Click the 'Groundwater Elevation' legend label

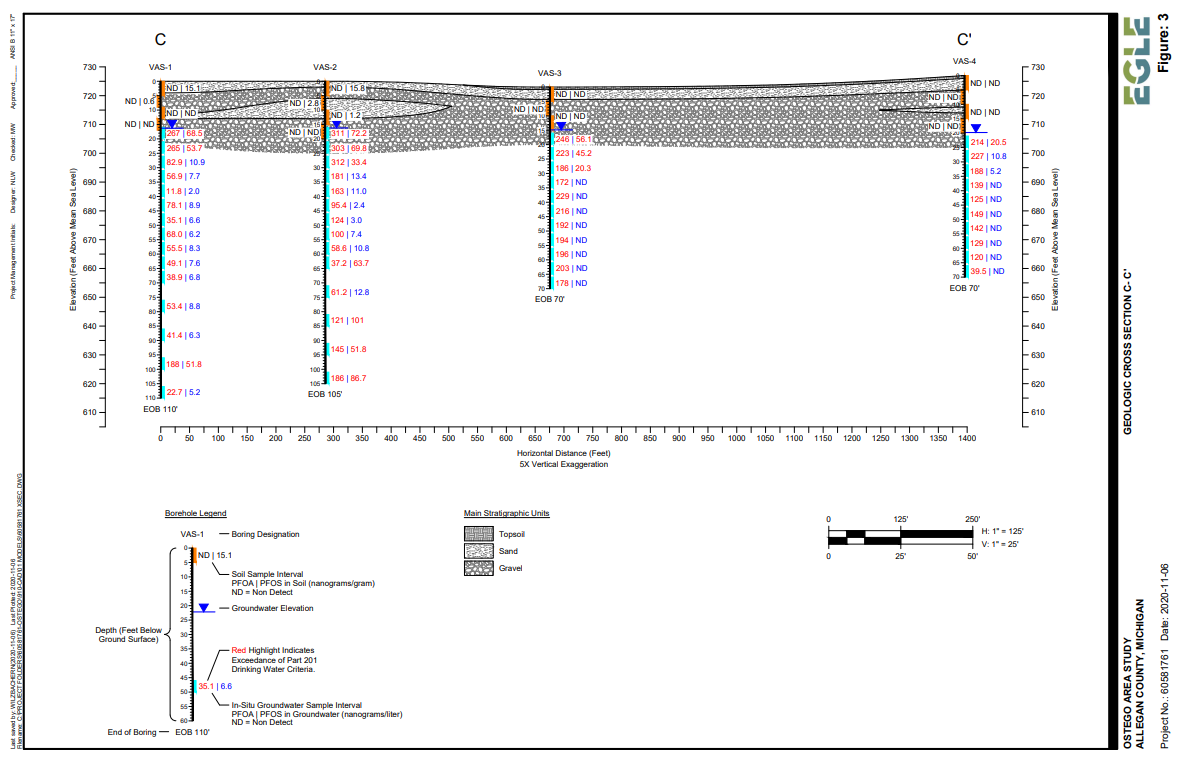coord(272,609)
